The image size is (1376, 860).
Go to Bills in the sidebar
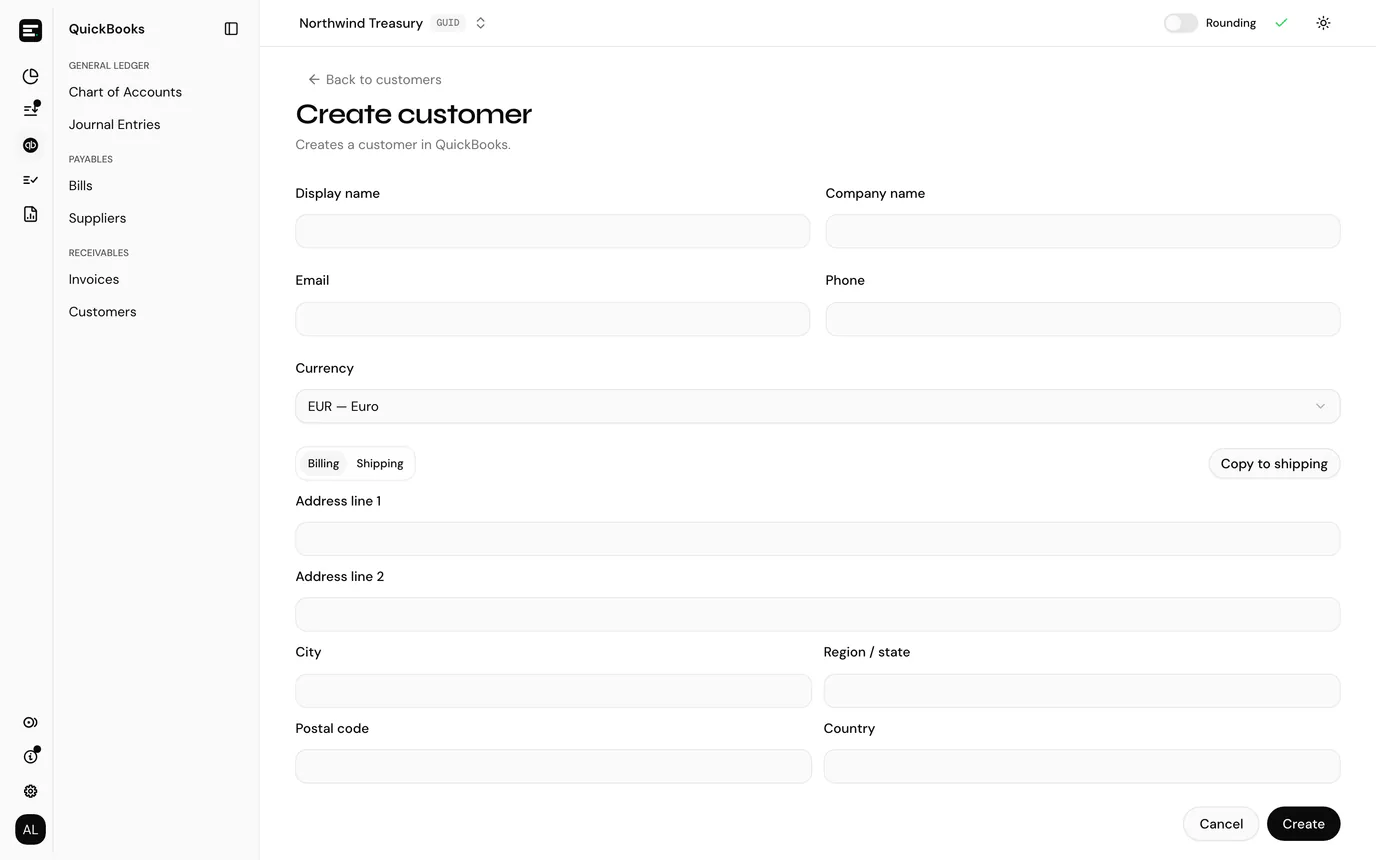pyautogui.click(x=80, y=186)
